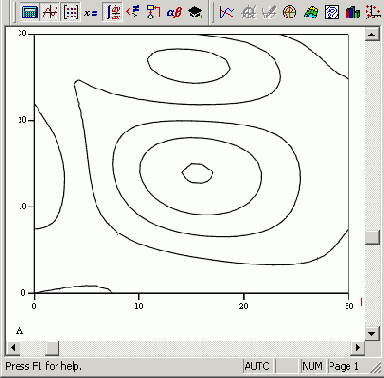Click the matrix name 'A' below the plot
Screen dimensions: 384x378
click(20, 331)
